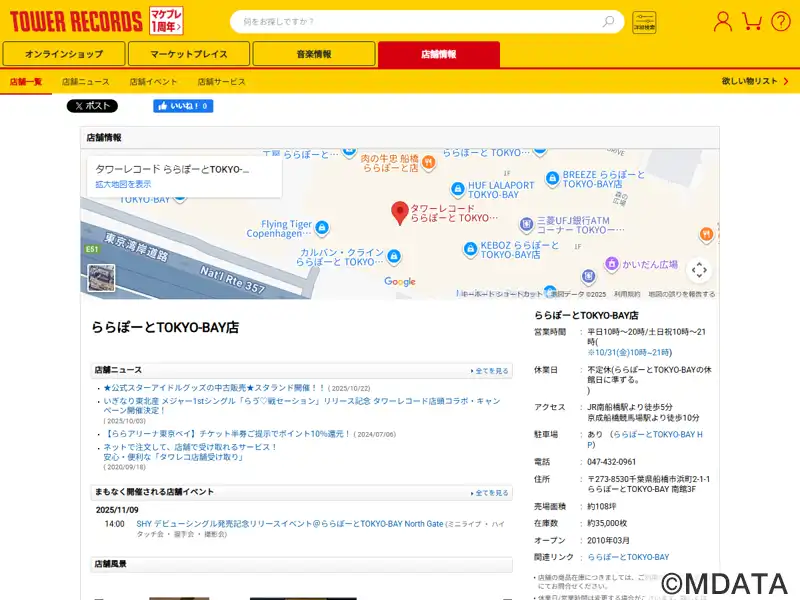Click the magnifier search icon
The height and width of the screenshot is (600, 800).
point(608,21)
